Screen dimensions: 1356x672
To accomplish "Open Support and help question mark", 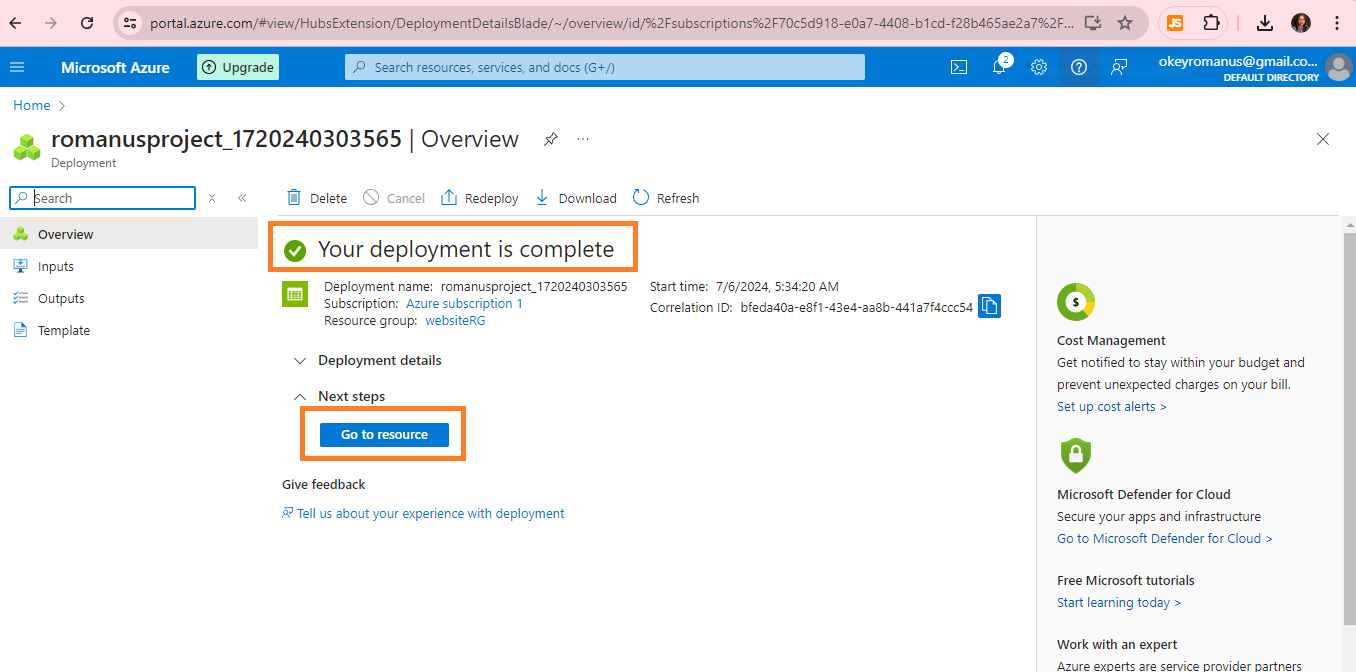I will [x=1079, y=67].
